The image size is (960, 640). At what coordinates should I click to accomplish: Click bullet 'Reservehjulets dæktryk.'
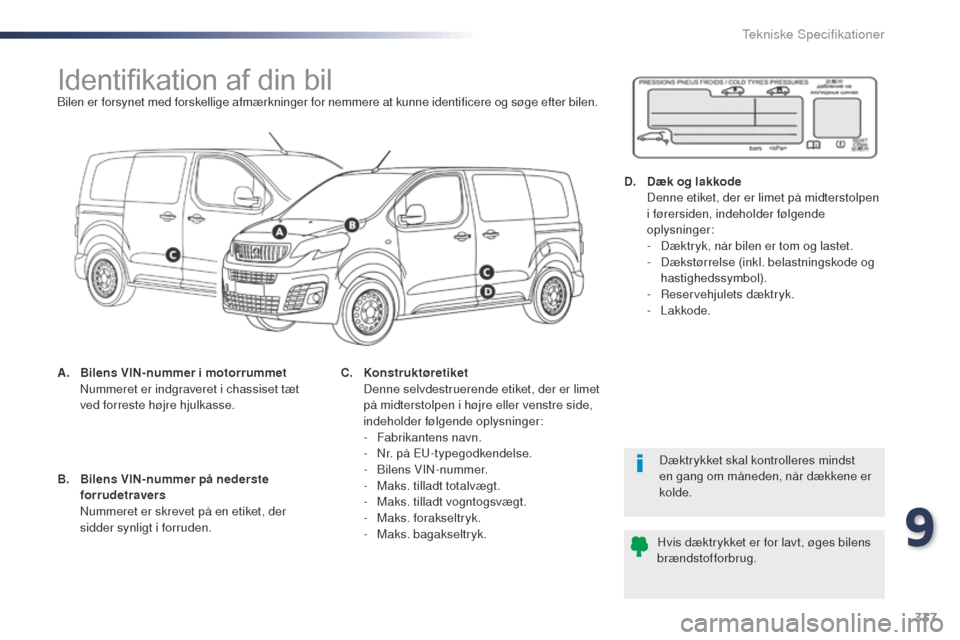[727, 294]
